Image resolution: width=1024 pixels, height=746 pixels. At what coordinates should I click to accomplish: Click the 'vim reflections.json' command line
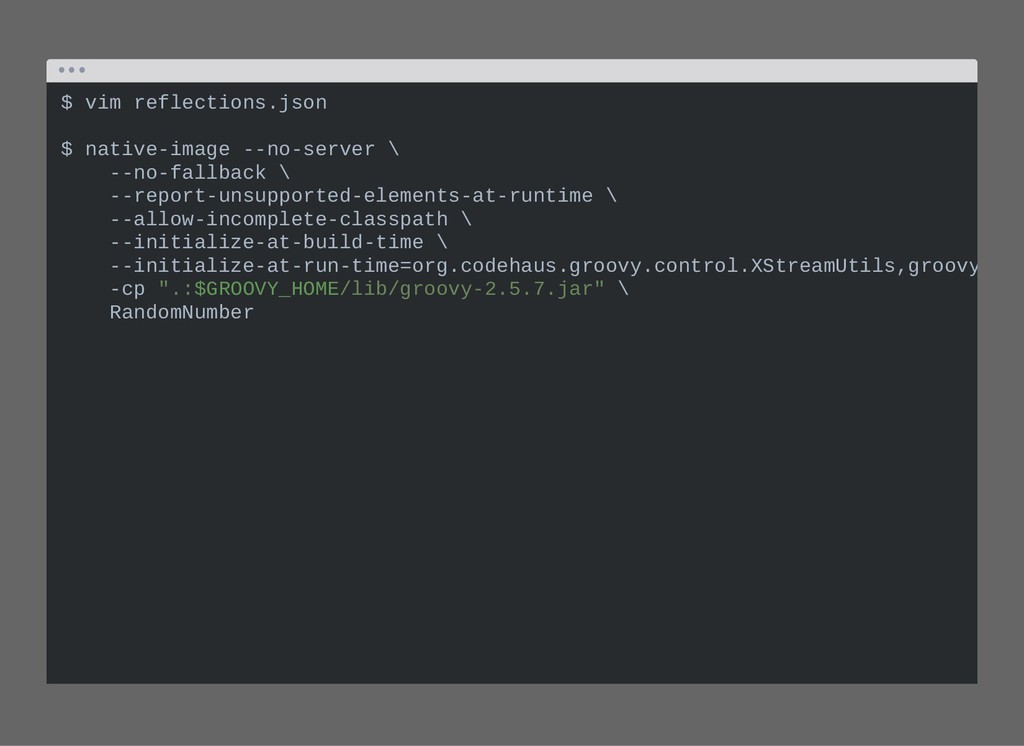194,103
